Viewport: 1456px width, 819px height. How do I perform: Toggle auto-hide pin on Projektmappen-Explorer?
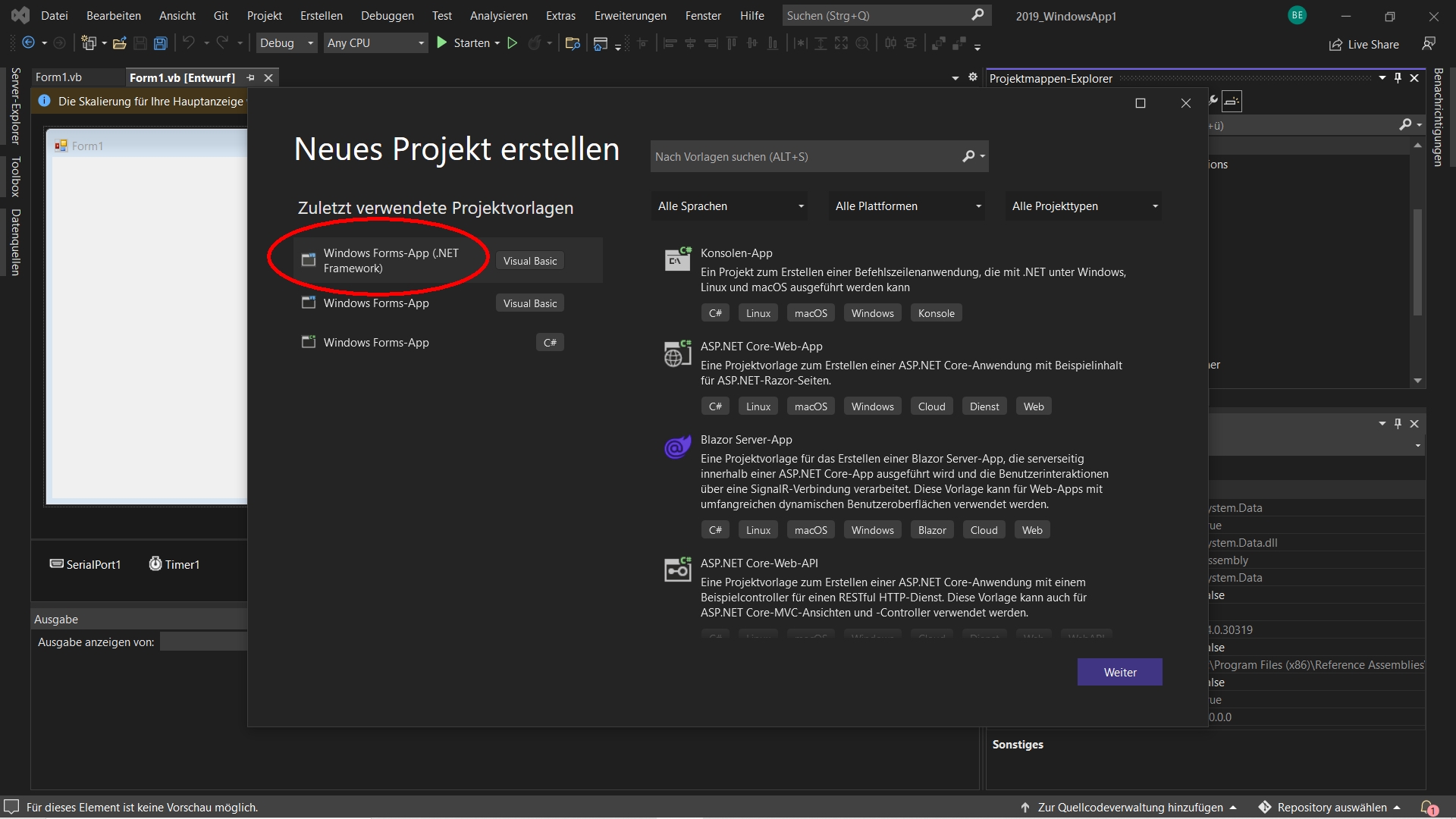pyautogui.click(x=1398, y=78)
